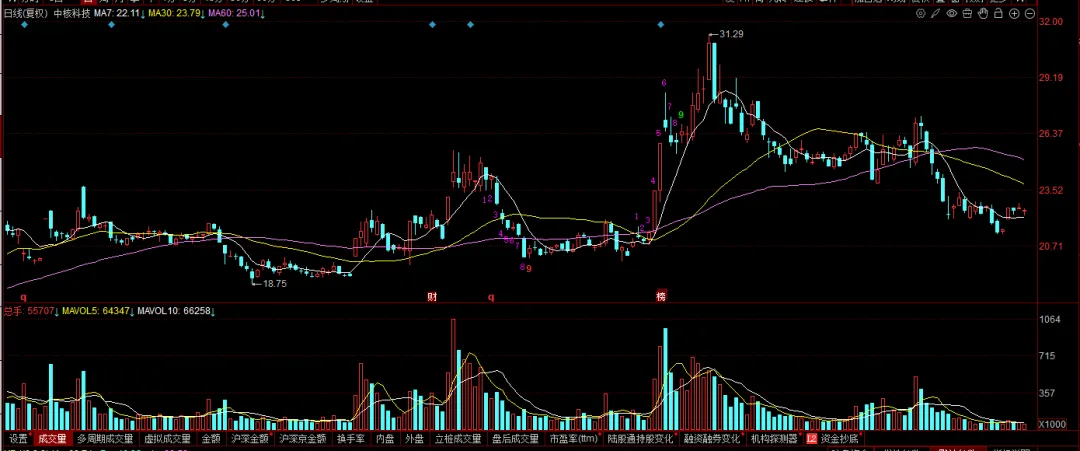Switch to 虚拟成交量 tab
Image resolution: width=1080 pixels, height=451 pixels.
[167, 438]
